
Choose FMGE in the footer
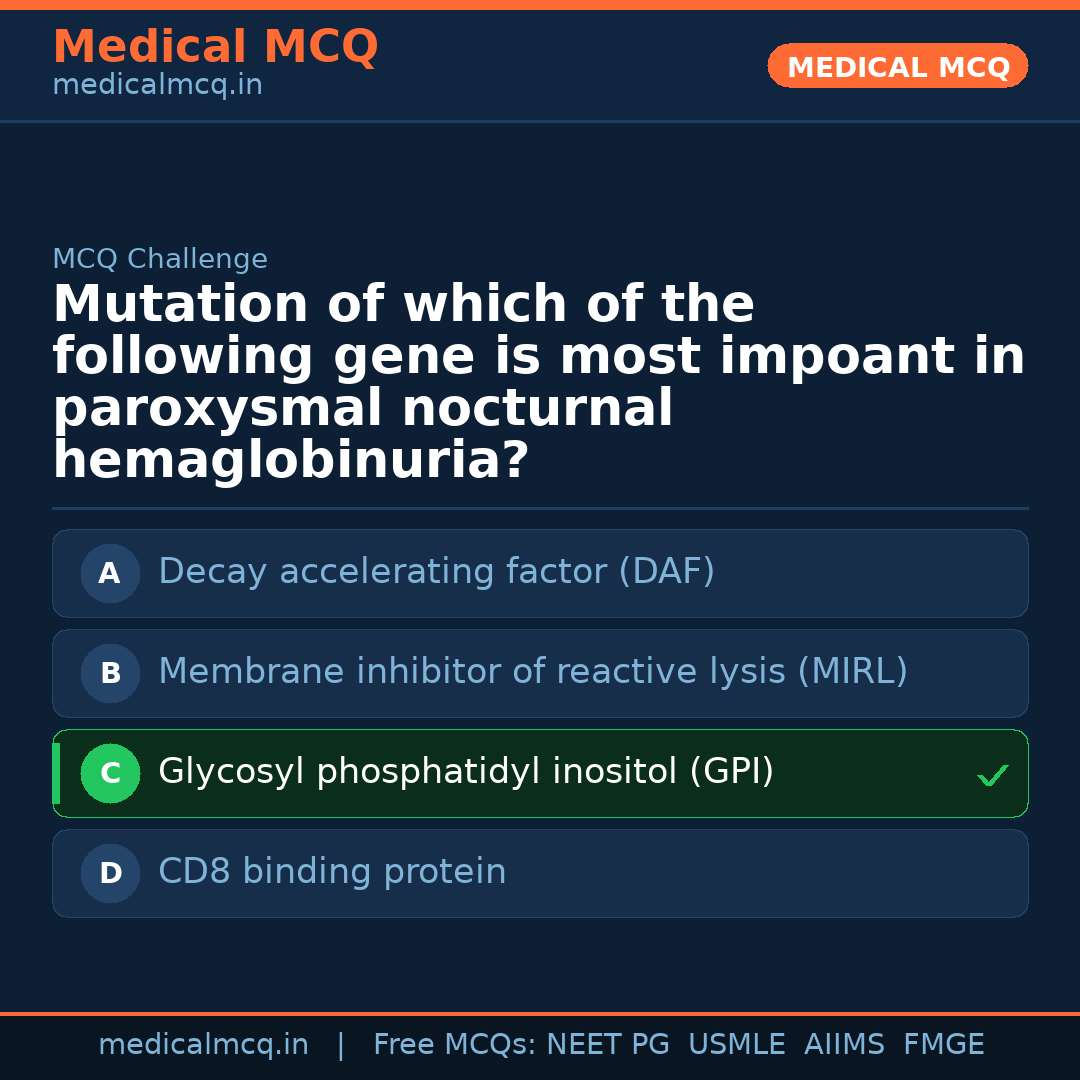point(943,1045)
